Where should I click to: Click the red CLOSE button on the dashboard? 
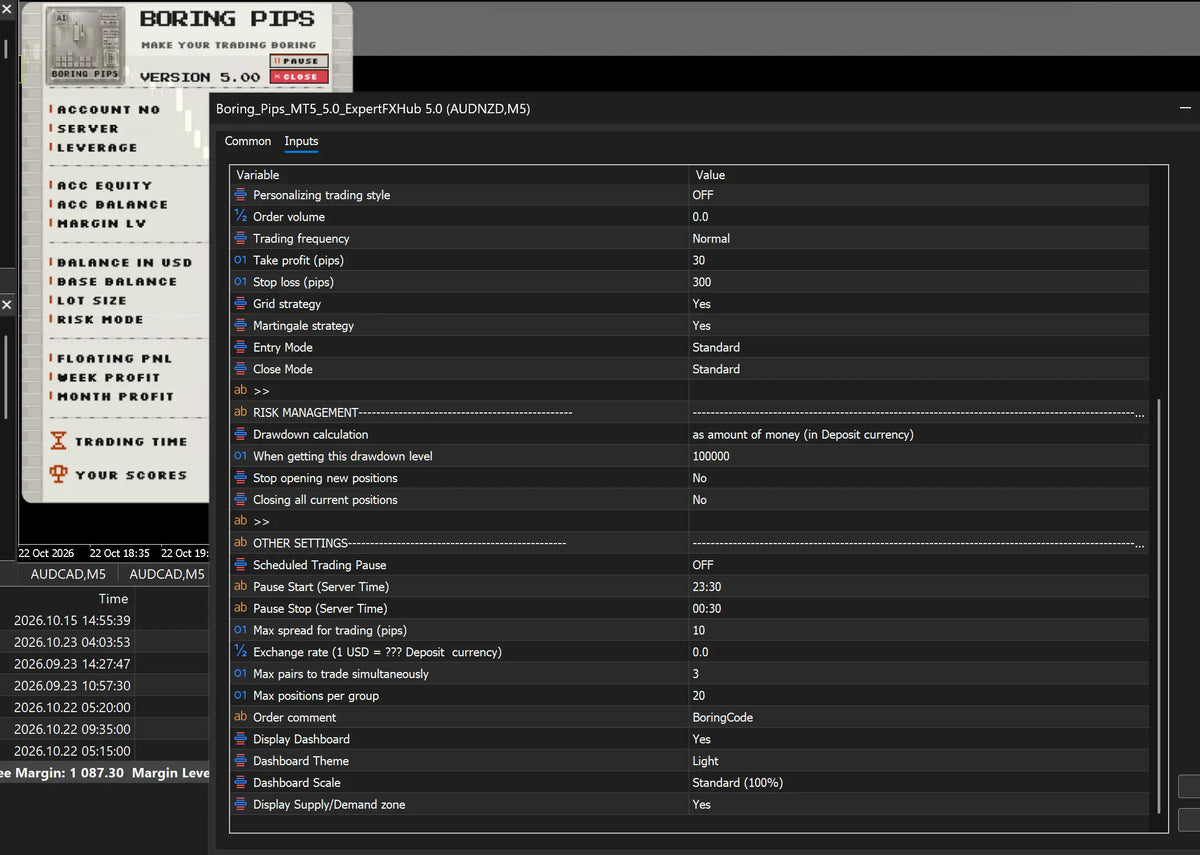coord(299,76)
